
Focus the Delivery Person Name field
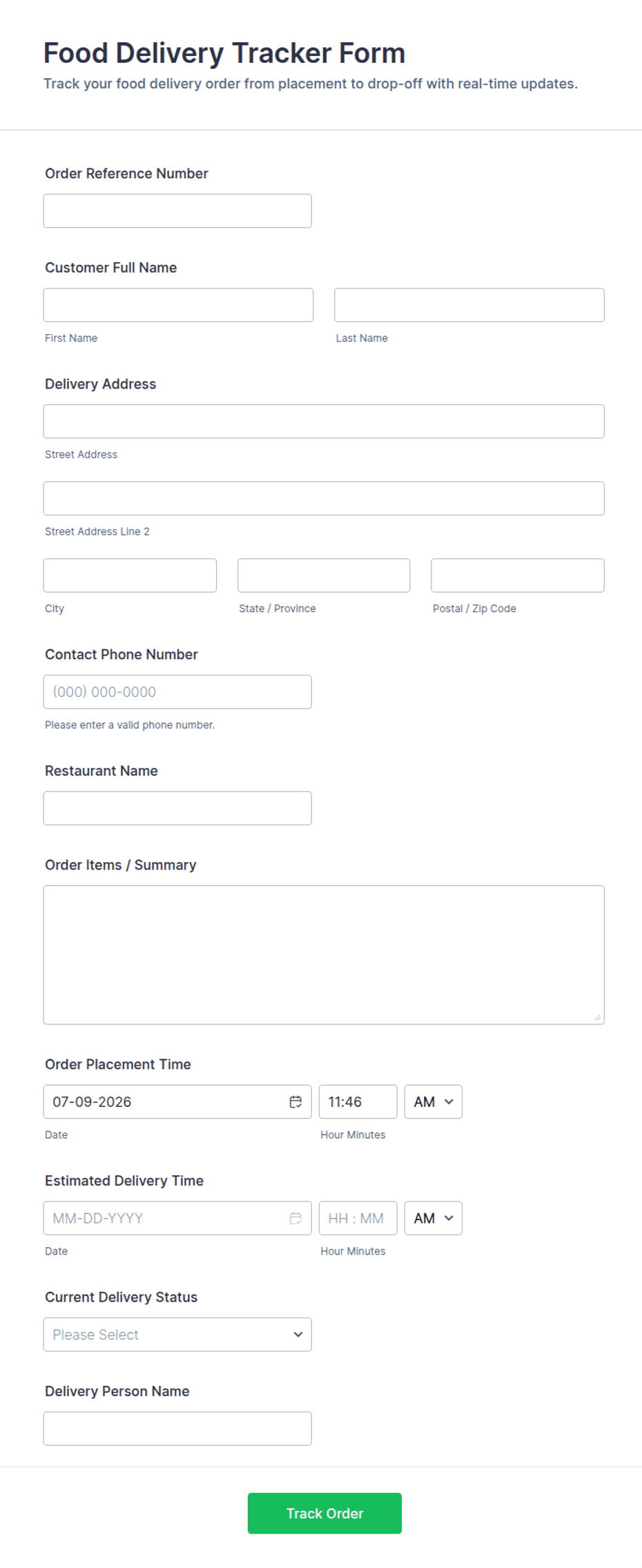(177, 1429)
